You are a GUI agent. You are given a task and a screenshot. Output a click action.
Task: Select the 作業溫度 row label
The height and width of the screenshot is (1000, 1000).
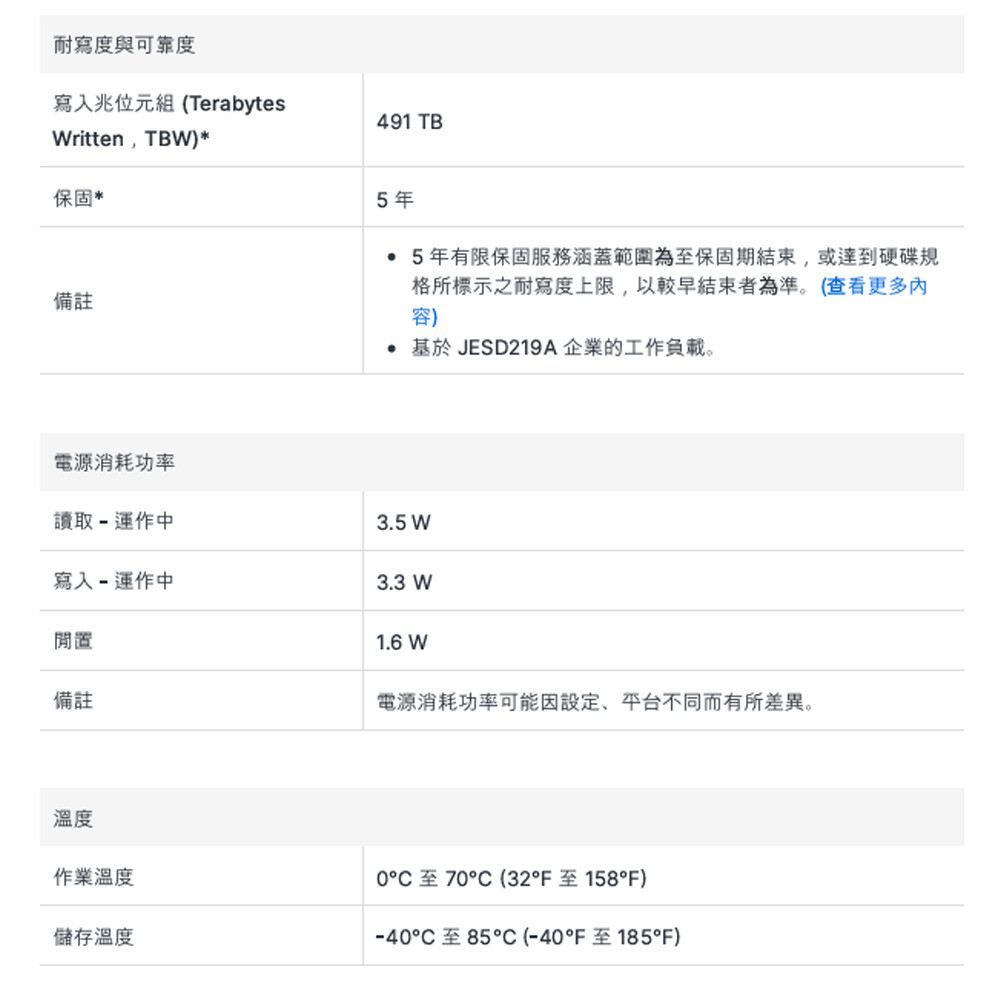click(93, 877)
